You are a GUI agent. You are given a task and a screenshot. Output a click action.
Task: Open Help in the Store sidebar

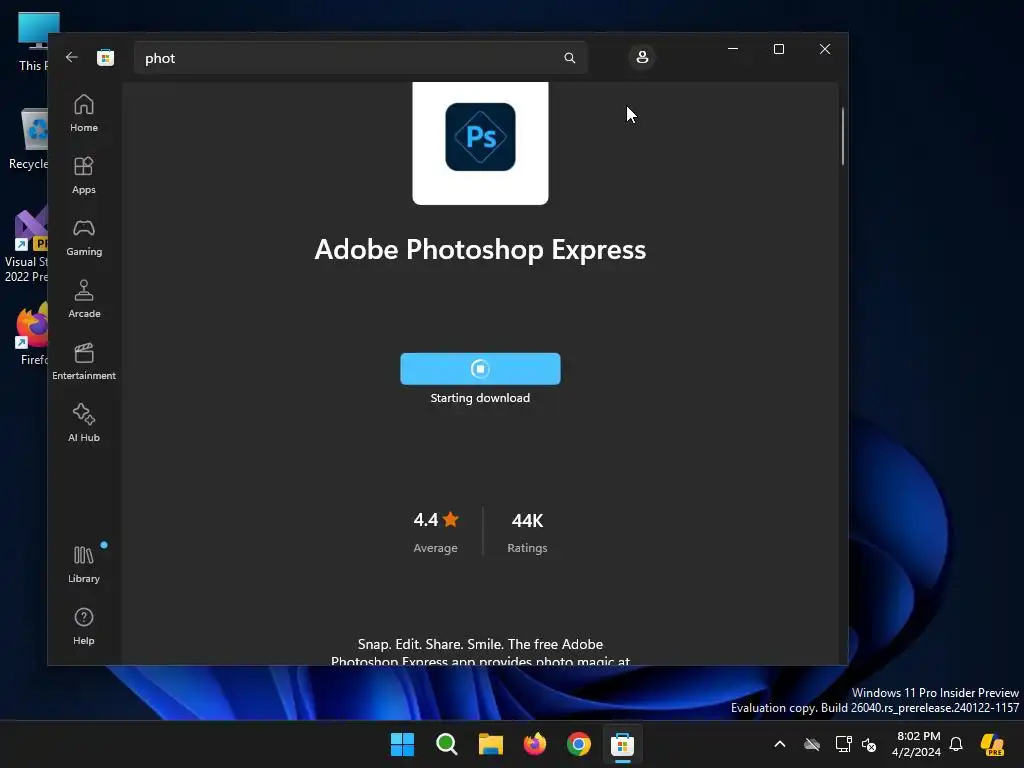(84, 626)
